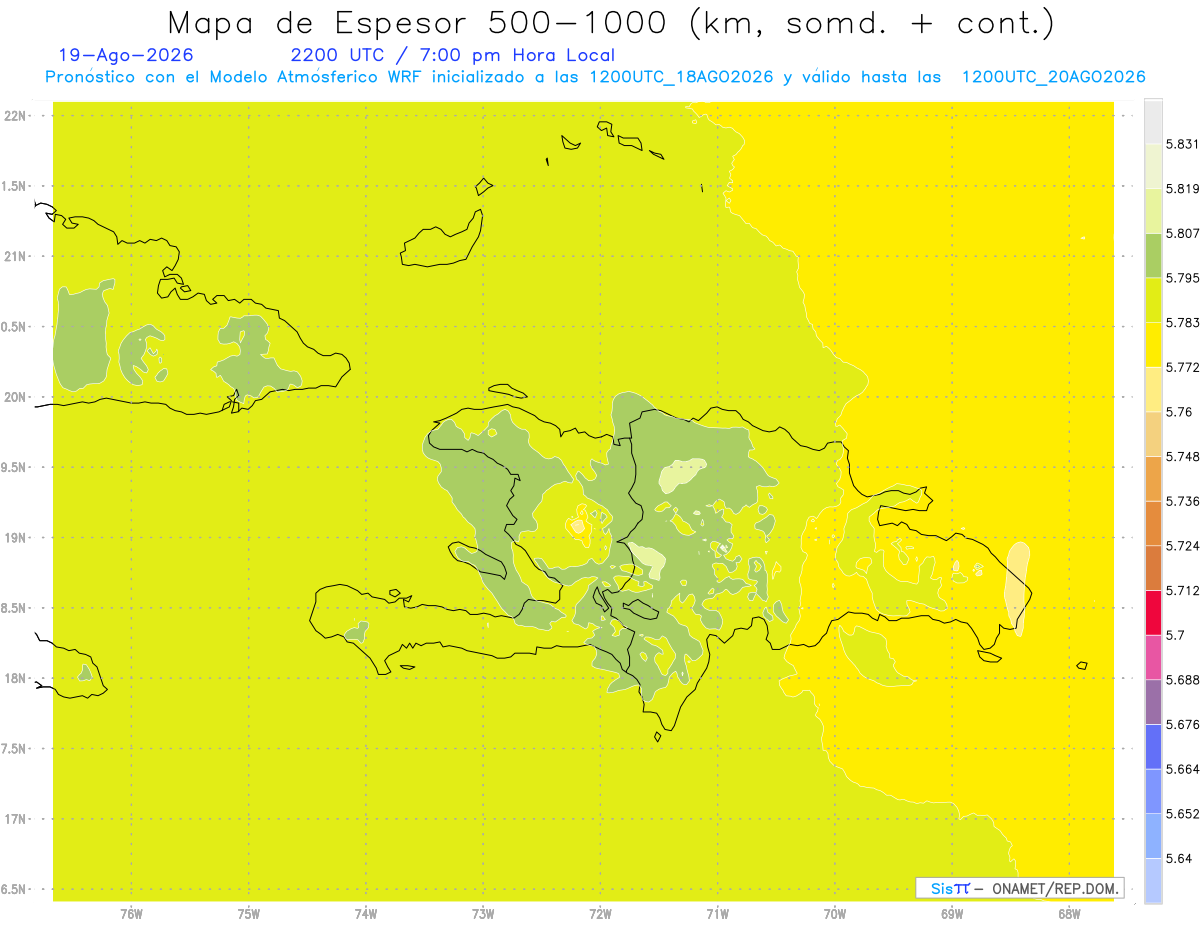Screen dimensions: 1200x927
Task: Click the valid-until time '1200UTC_20AGO2026'
Action: tap(1053, 77)
